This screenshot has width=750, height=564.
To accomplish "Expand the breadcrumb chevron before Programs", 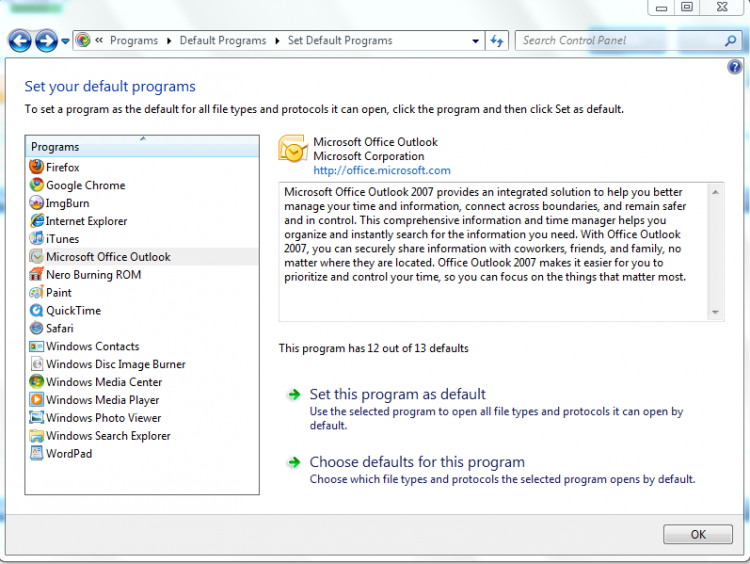I will pos(99,40).
